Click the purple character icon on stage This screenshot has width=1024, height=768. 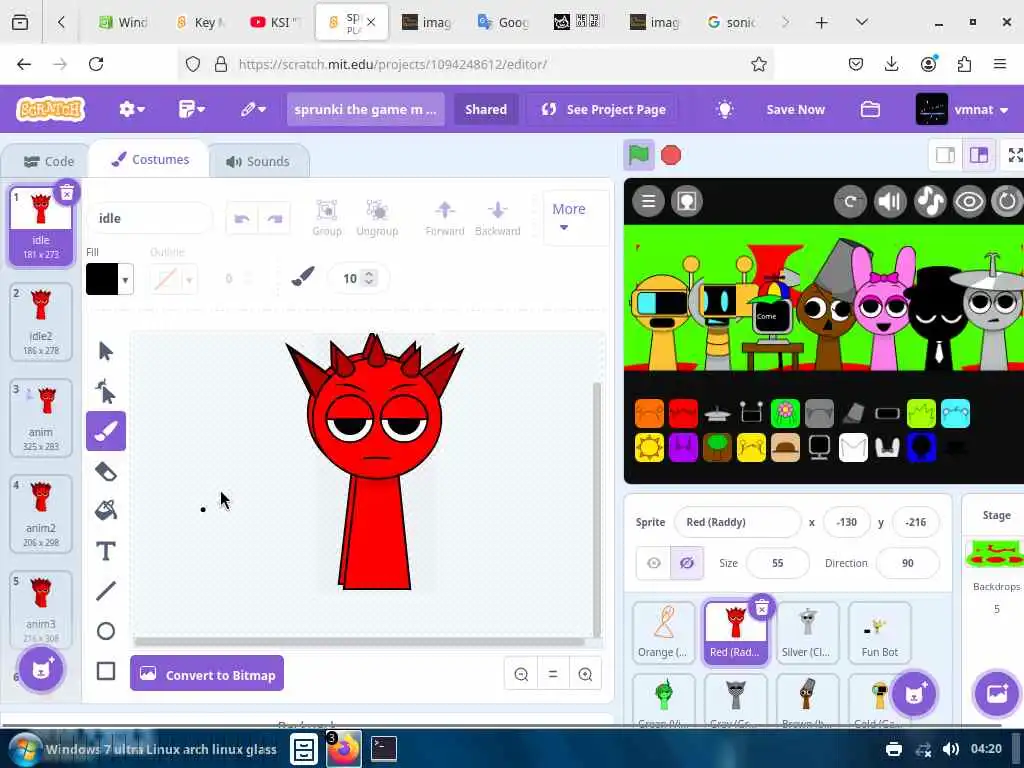click(x=684, y=447)
